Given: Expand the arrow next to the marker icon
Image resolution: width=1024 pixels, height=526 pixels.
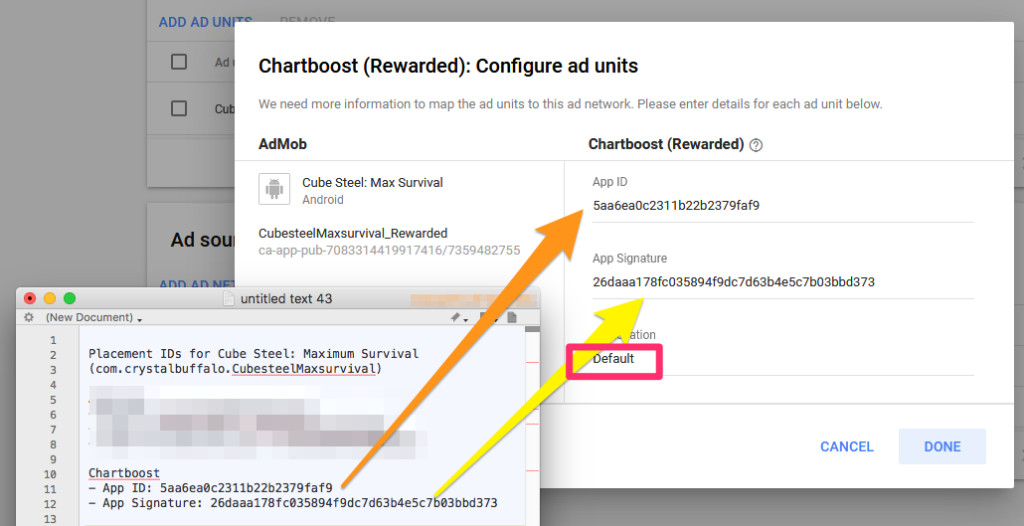Looking at the screenshot, I should (466, 319).
